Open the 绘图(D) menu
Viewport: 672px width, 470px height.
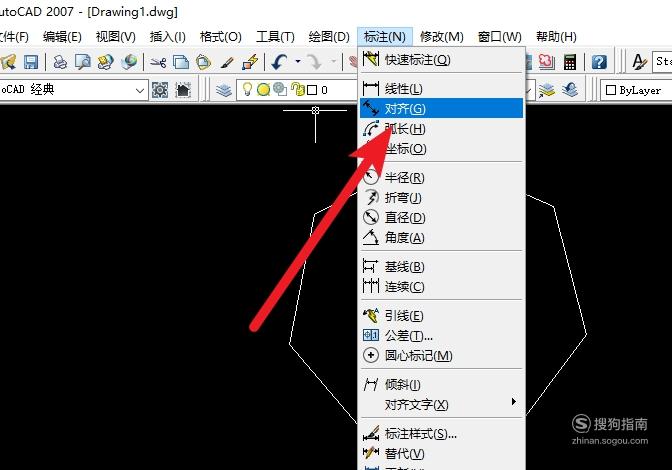coord(329,37)
